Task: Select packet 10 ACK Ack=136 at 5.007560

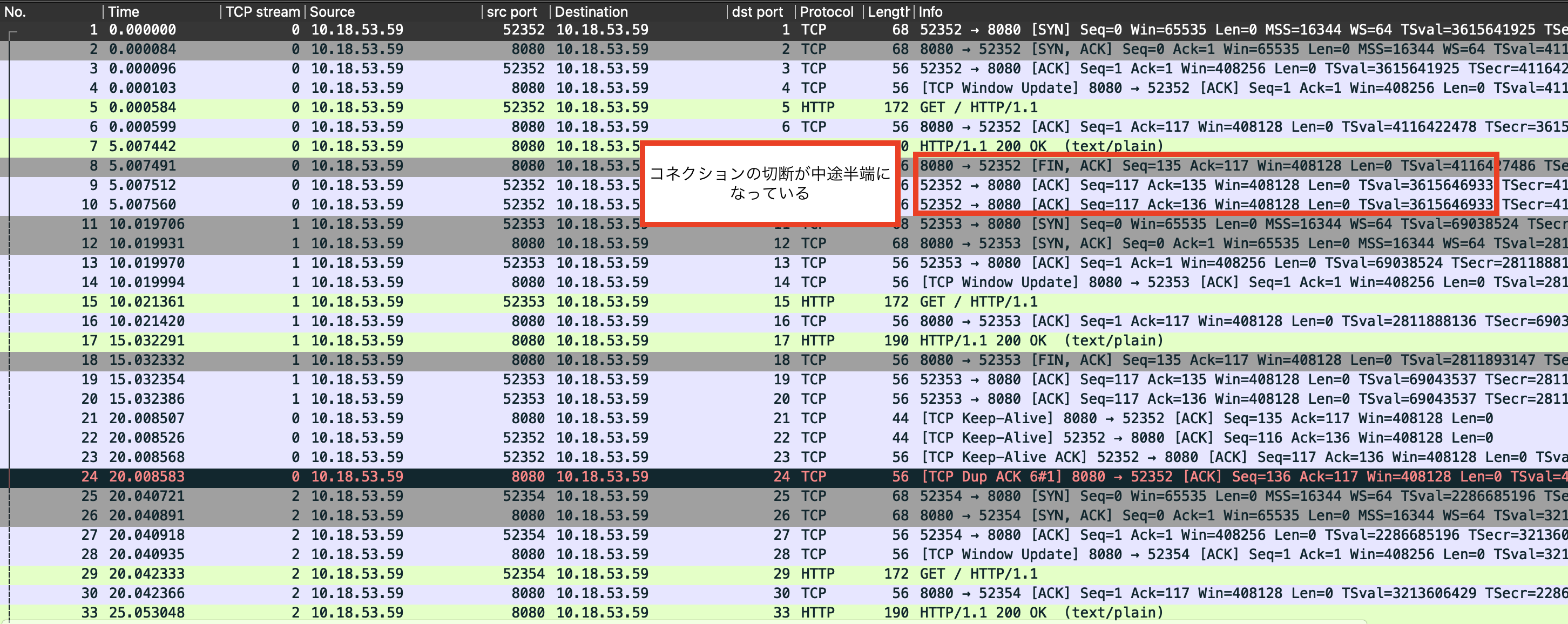Action: [x=784, y=205]
